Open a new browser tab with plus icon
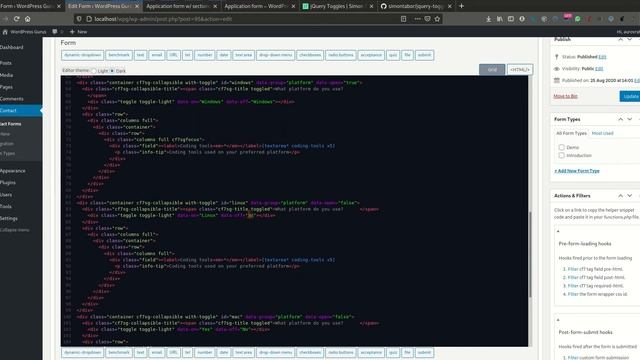 tap(461, 6)
